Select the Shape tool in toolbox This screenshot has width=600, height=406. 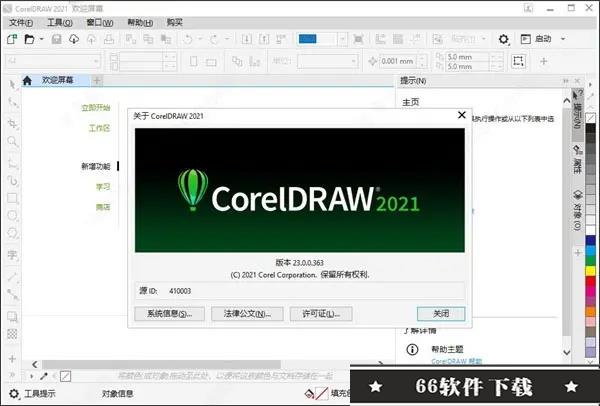[13, 103]
